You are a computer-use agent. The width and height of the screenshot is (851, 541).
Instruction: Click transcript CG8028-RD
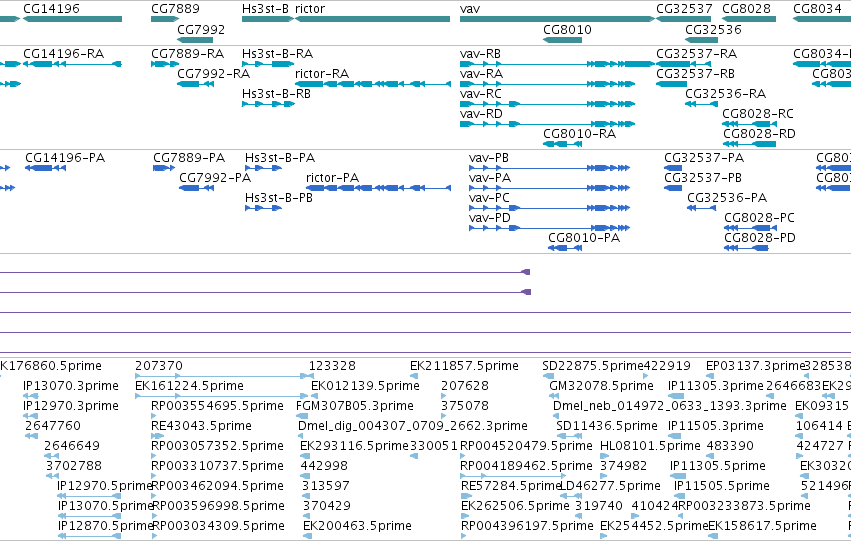750,144
